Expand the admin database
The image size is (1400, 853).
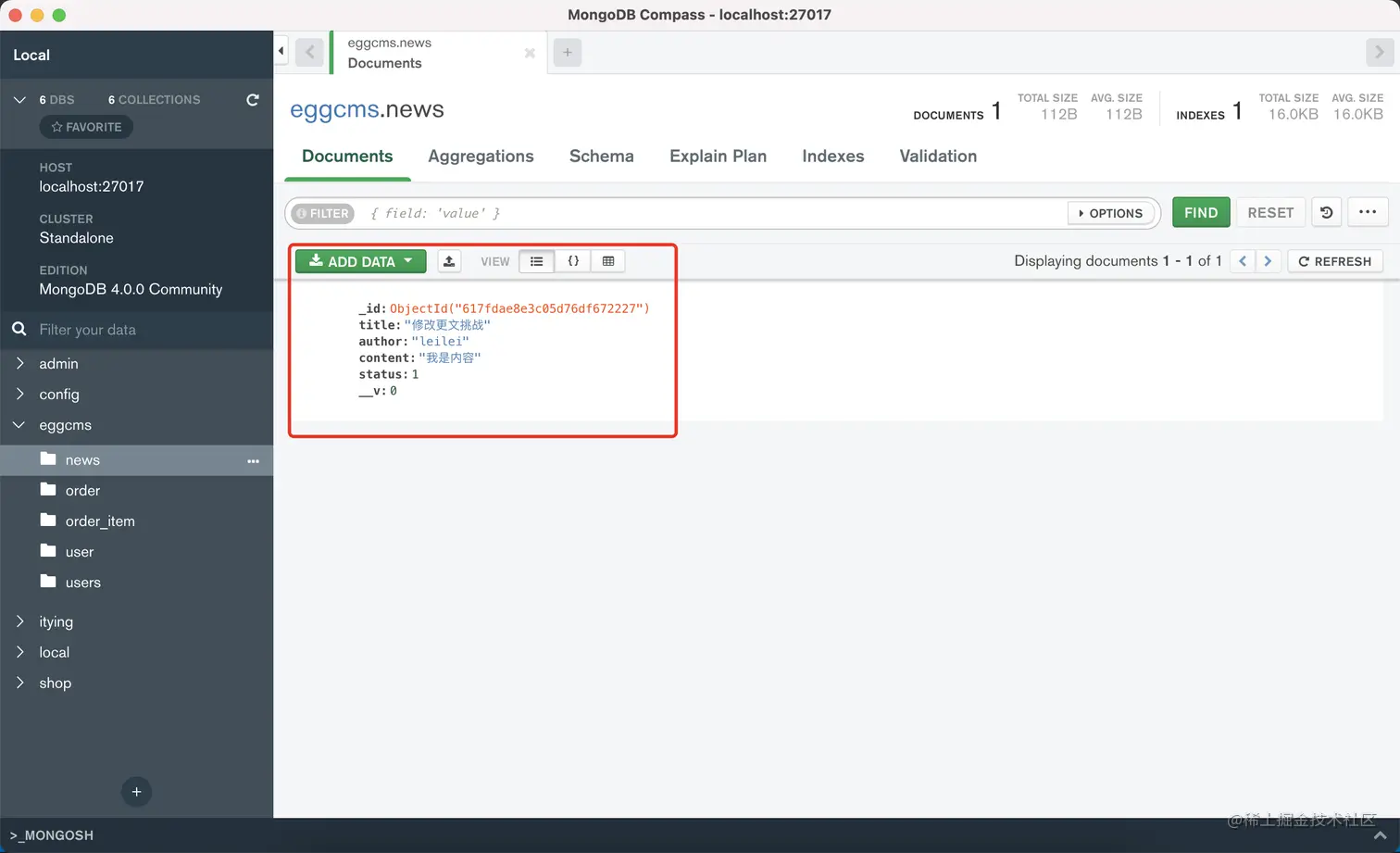pos(19,363)
